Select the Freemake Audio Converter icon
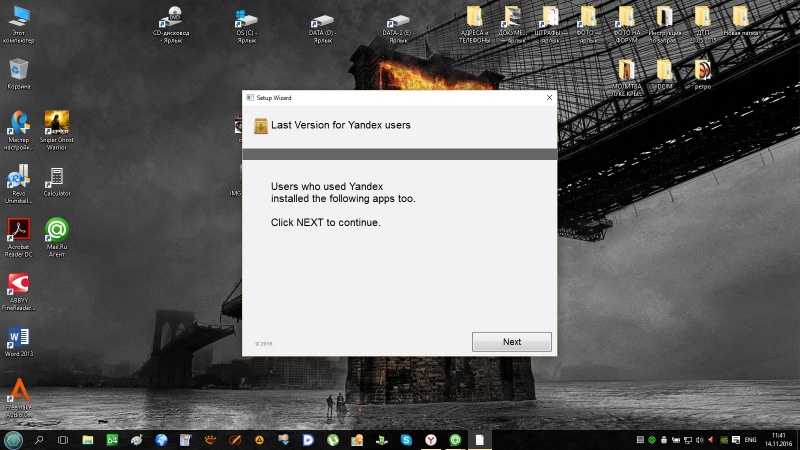Viewport: 800px width, 450px height. coord(19,398)
